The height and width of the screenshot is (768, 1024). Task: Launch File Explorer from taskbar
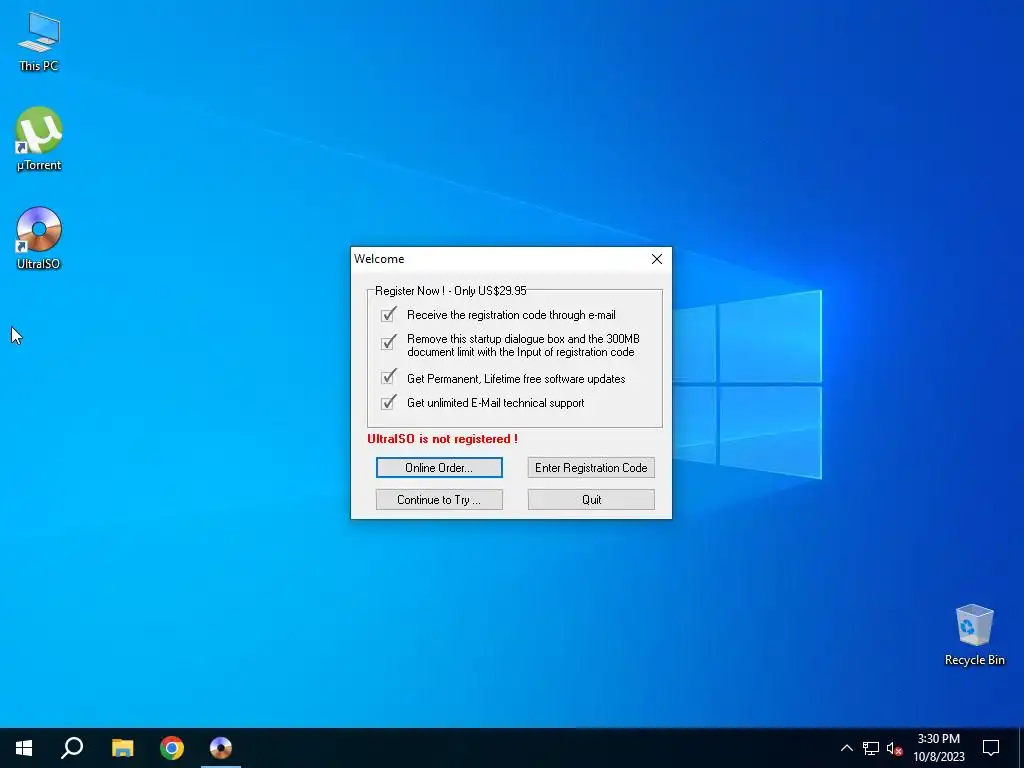[x=122, y=748]
